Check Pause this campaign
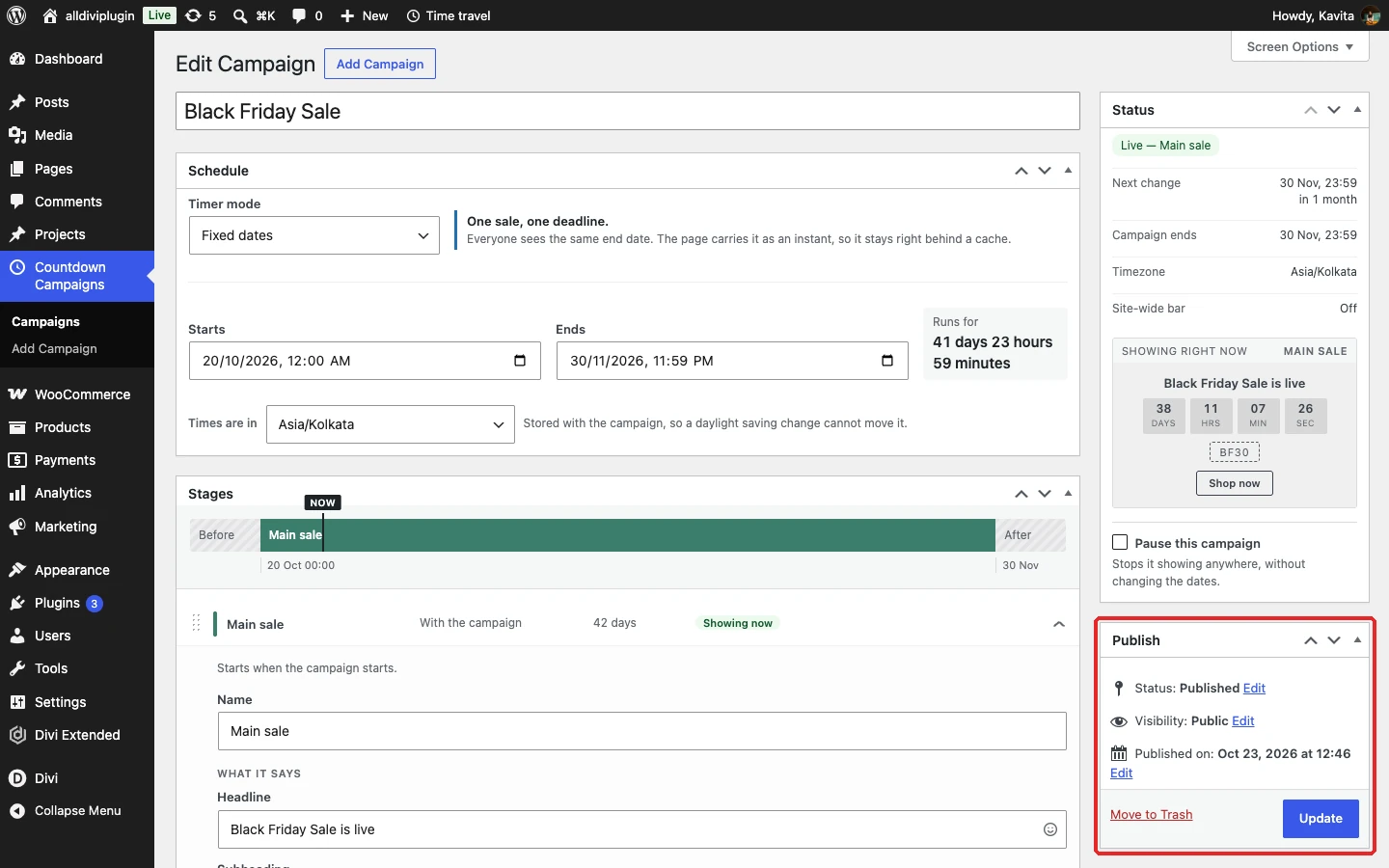The width and height of the screenshot is (1389, 868). pos(1120,543)
